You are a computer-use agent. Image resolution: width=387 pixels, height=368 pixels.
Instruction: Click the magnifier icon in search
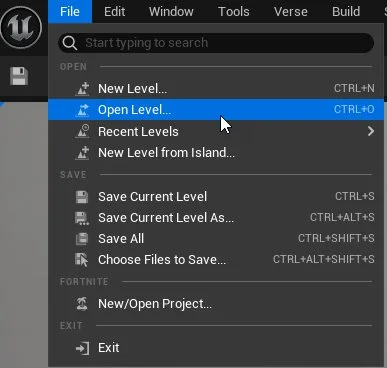point(70,43)
